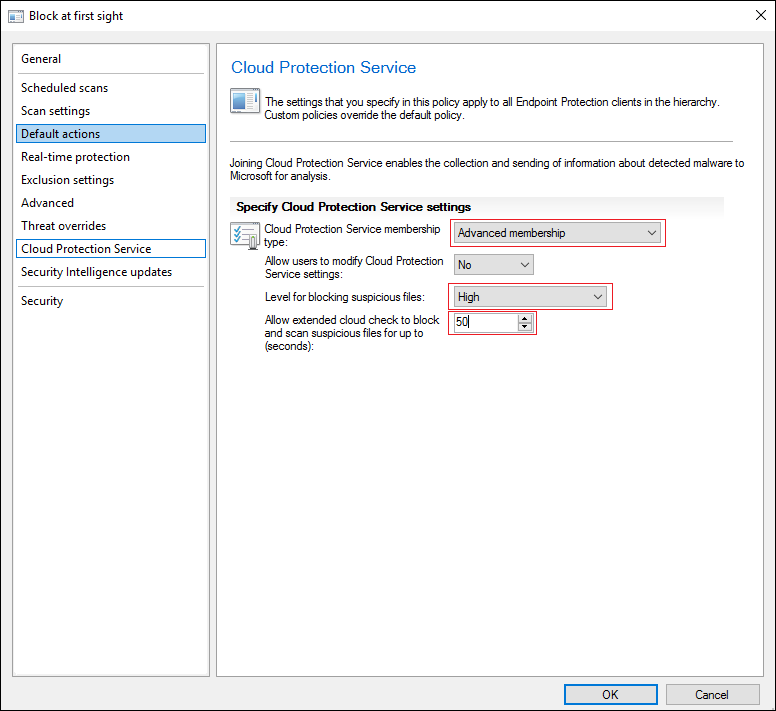Open Security Intelligence updates page

tap(96, 272)
